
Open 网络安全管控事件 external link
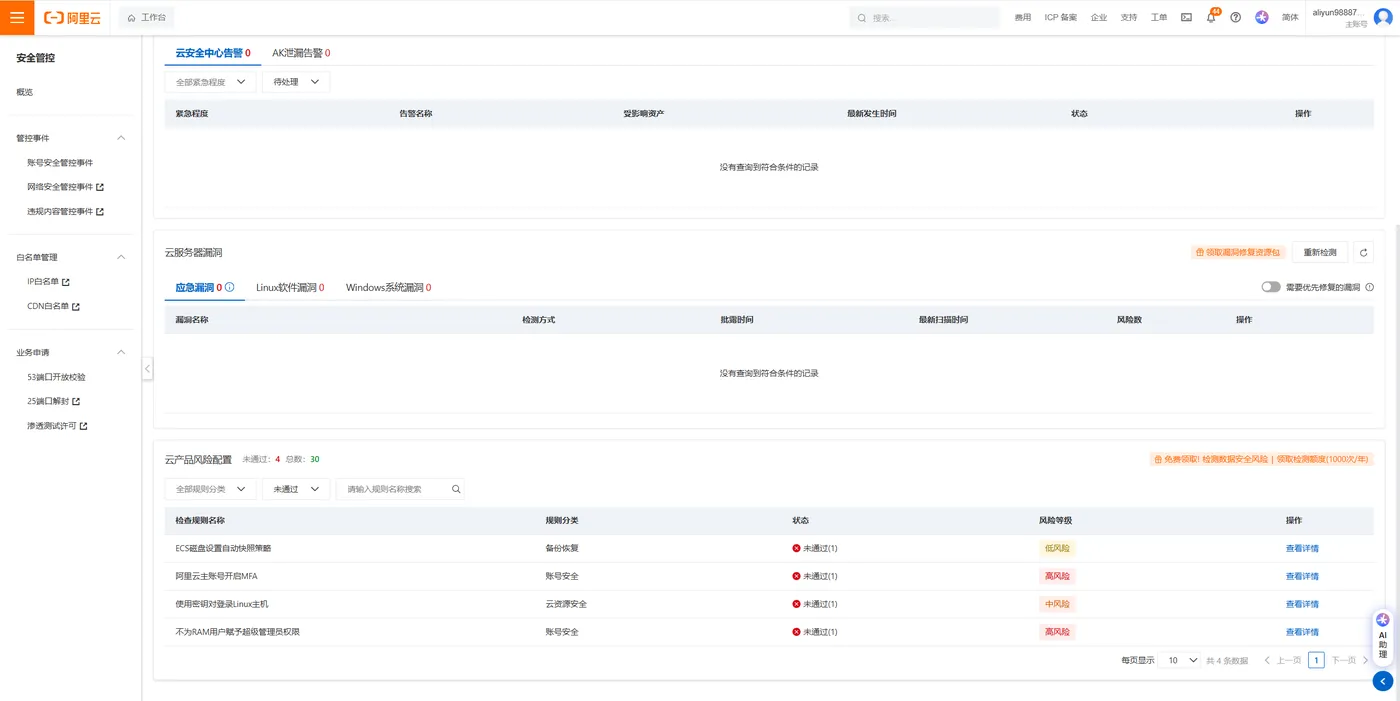click(x=65, y=187)
